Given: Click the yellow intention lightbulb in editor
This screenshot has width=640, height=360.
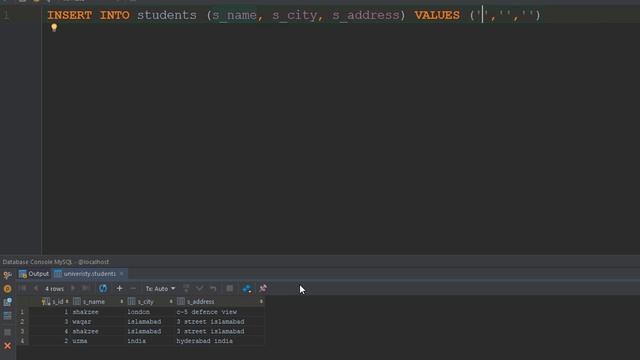Looking at the screenshot, I should pyautogui.click(x=54, y=28).
